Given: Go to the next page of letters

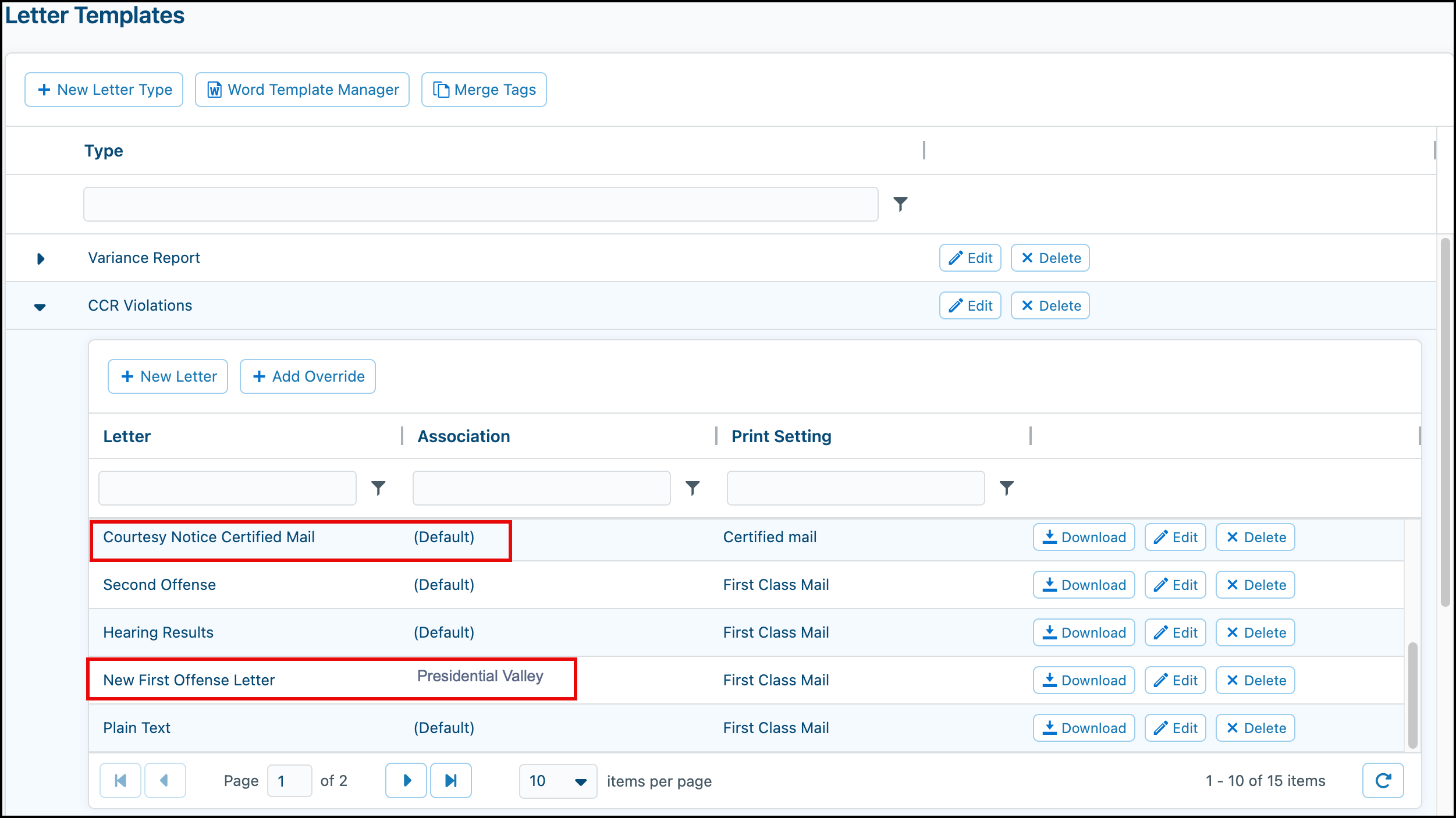Looking at the screenshot, I should click(406, 781).
